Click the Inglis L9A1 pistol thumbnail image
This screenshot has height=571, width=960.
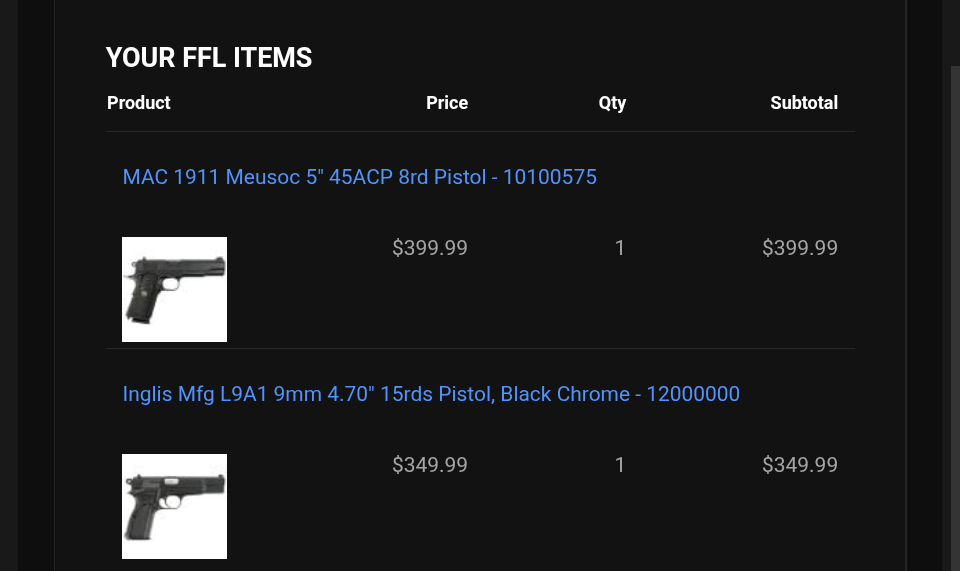point(174,506)
